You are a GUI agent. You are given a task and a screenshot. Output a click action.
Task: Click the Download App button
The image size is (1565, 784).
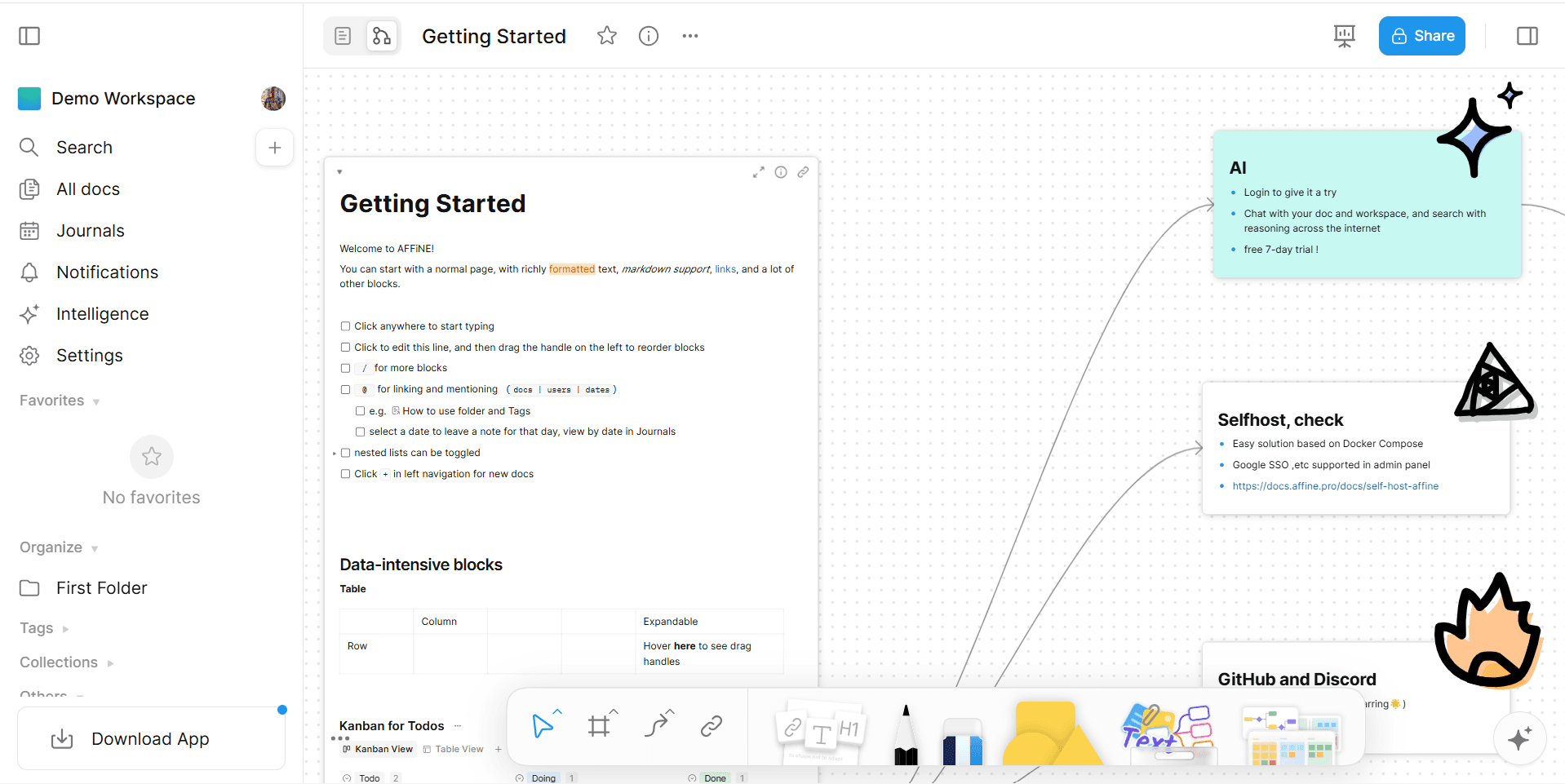point(152,739)
